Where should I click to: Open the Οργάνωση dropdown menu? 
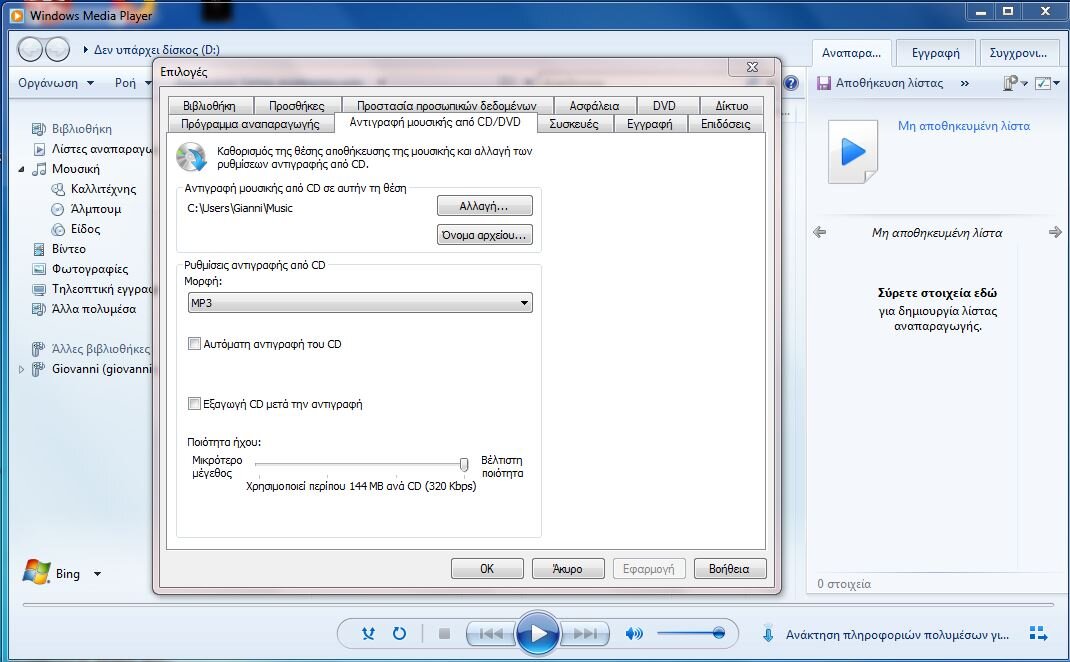tap(55, 83)
